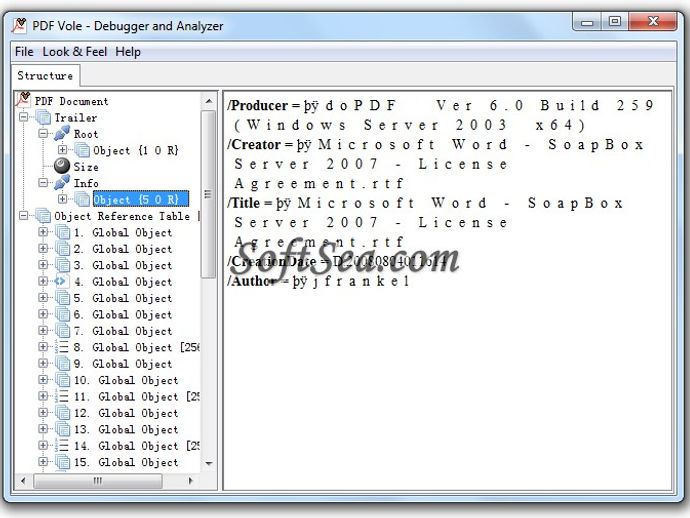Collapse the Root node
This screenshot has width=690, height=518.
pyautogui.click(x=43, y=133)
